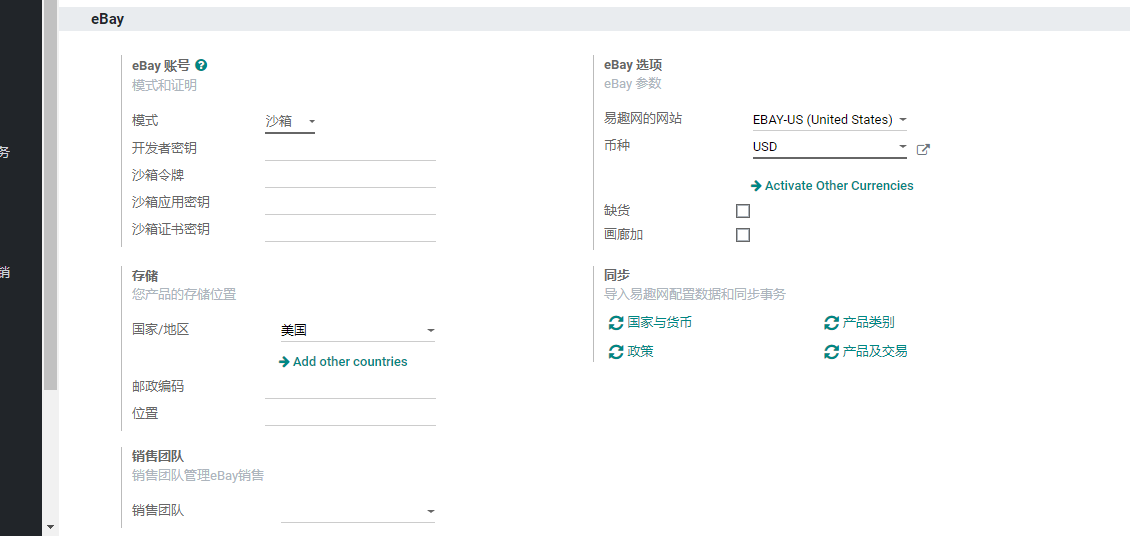Image resolution: width=1130 pixels, height=536 pixels.
Task: Click the 模式和证明 subtitle text
Action: pyautogui.click(x=164, y=86)
